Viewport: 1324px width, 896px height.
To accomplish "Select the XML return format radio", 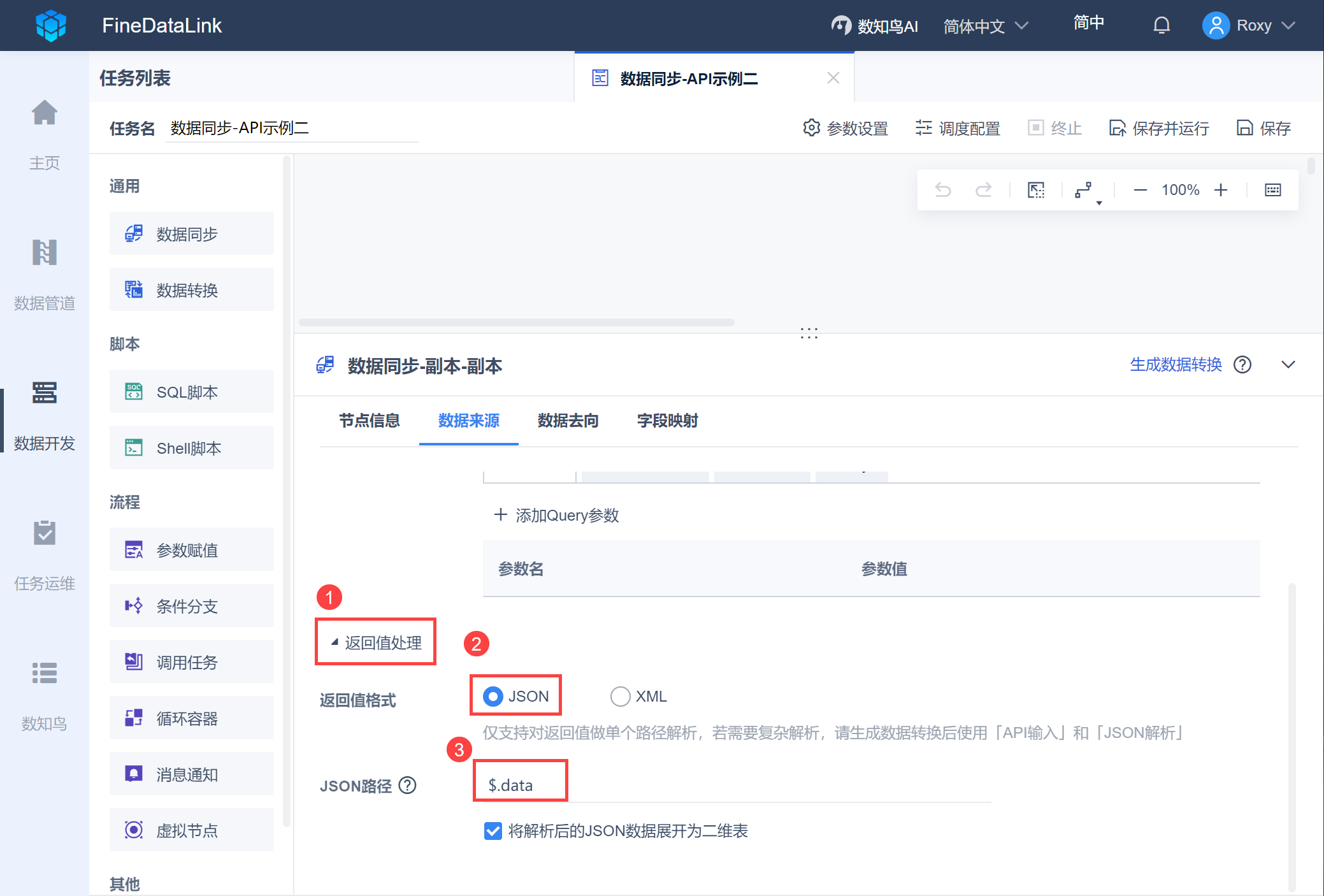I will click(620, 697).
